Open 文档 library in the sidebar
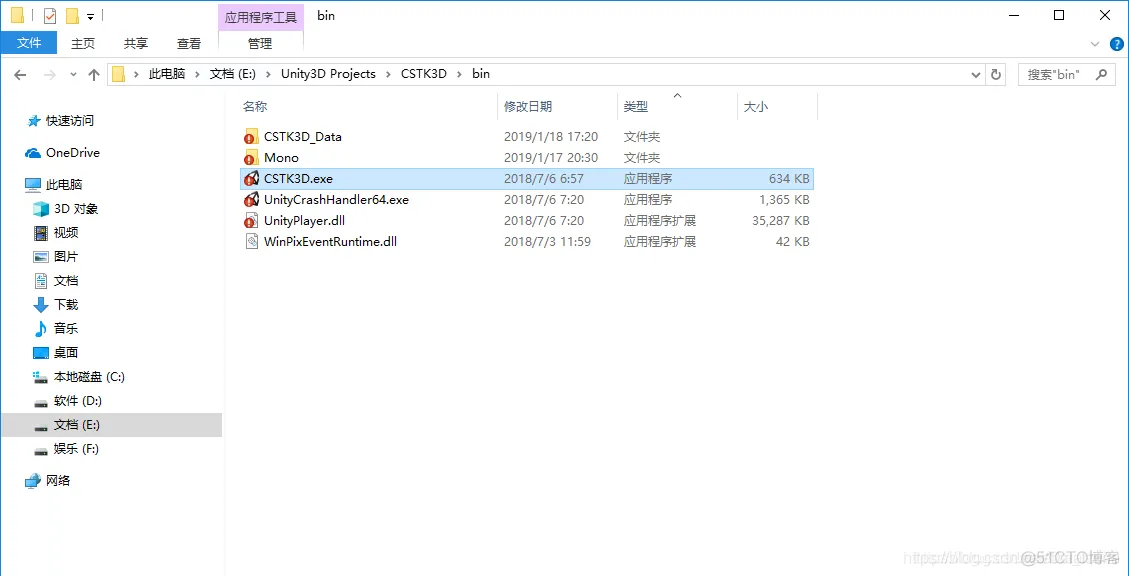1129x576 pixels. point(66,281)
